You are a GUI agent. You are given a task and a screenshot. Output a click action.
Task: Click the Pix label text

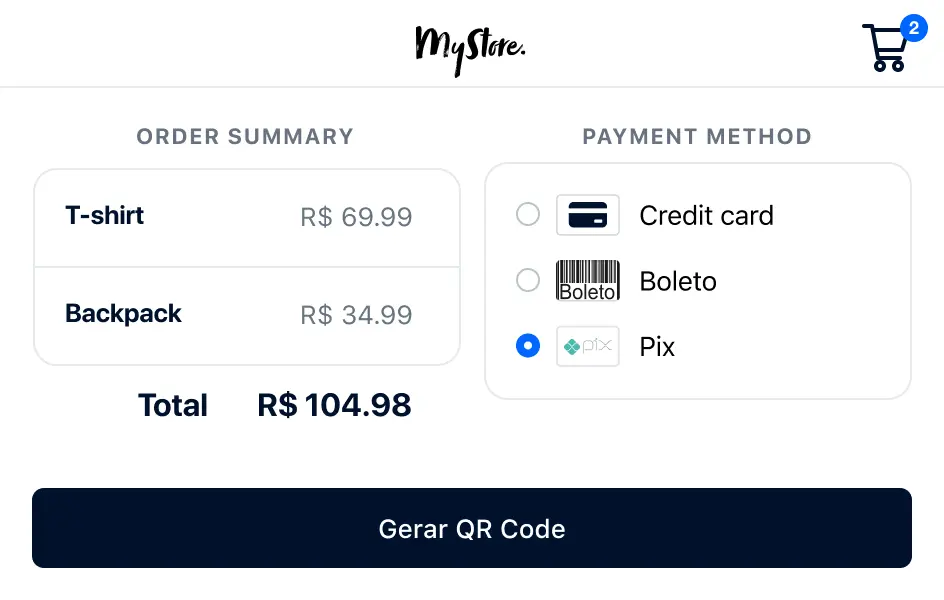tap(657, 347)
